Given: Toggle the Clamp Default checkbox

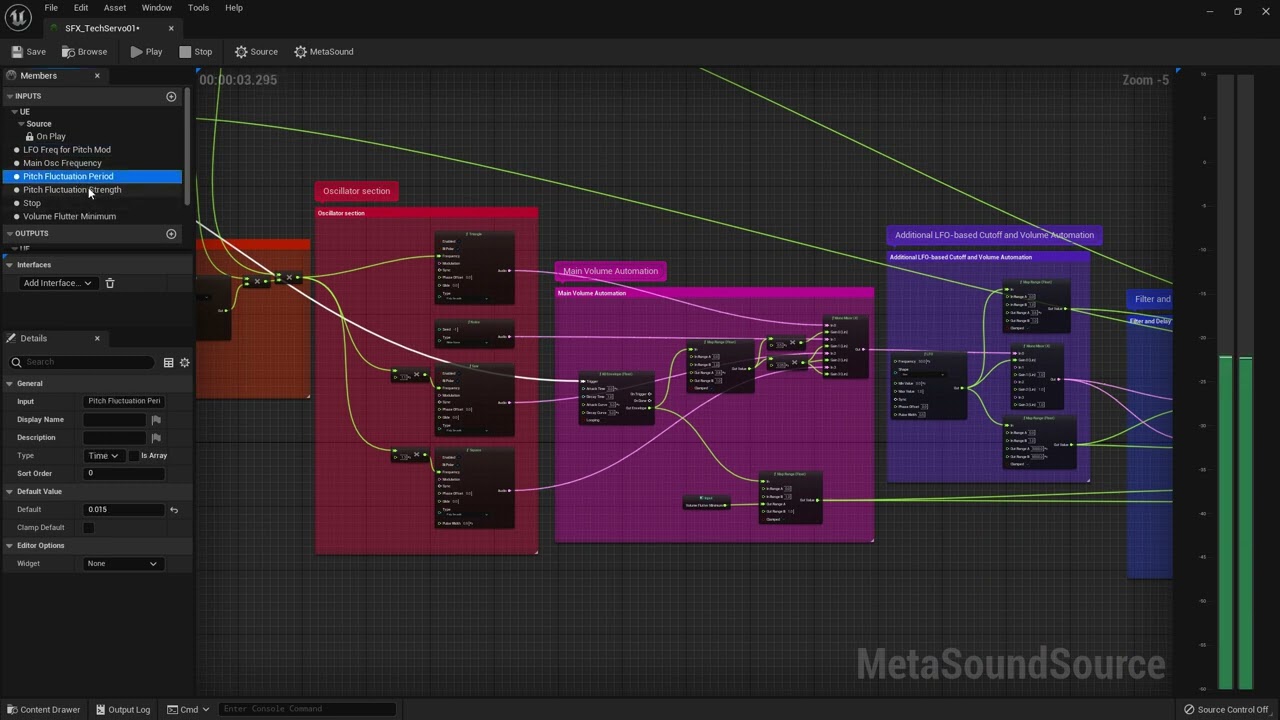Looking at the screenshot, I should pos(89,528).
